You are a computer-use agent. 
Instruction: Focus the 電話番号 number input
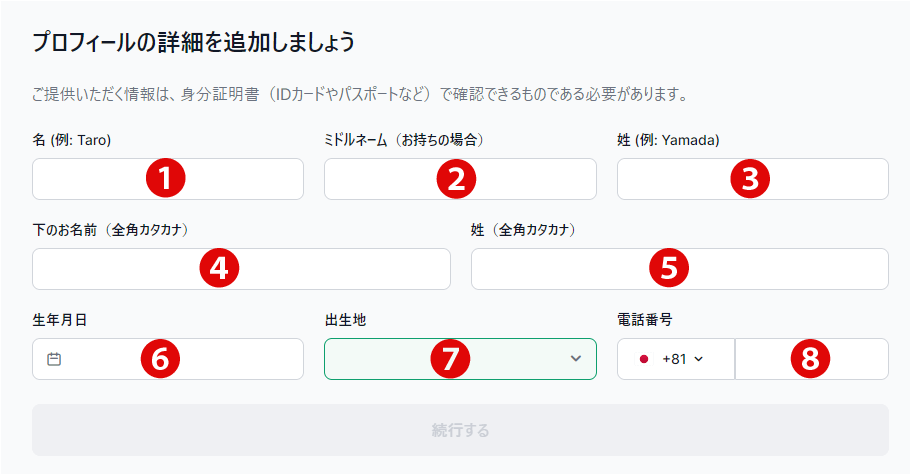(x=812, y=359)
